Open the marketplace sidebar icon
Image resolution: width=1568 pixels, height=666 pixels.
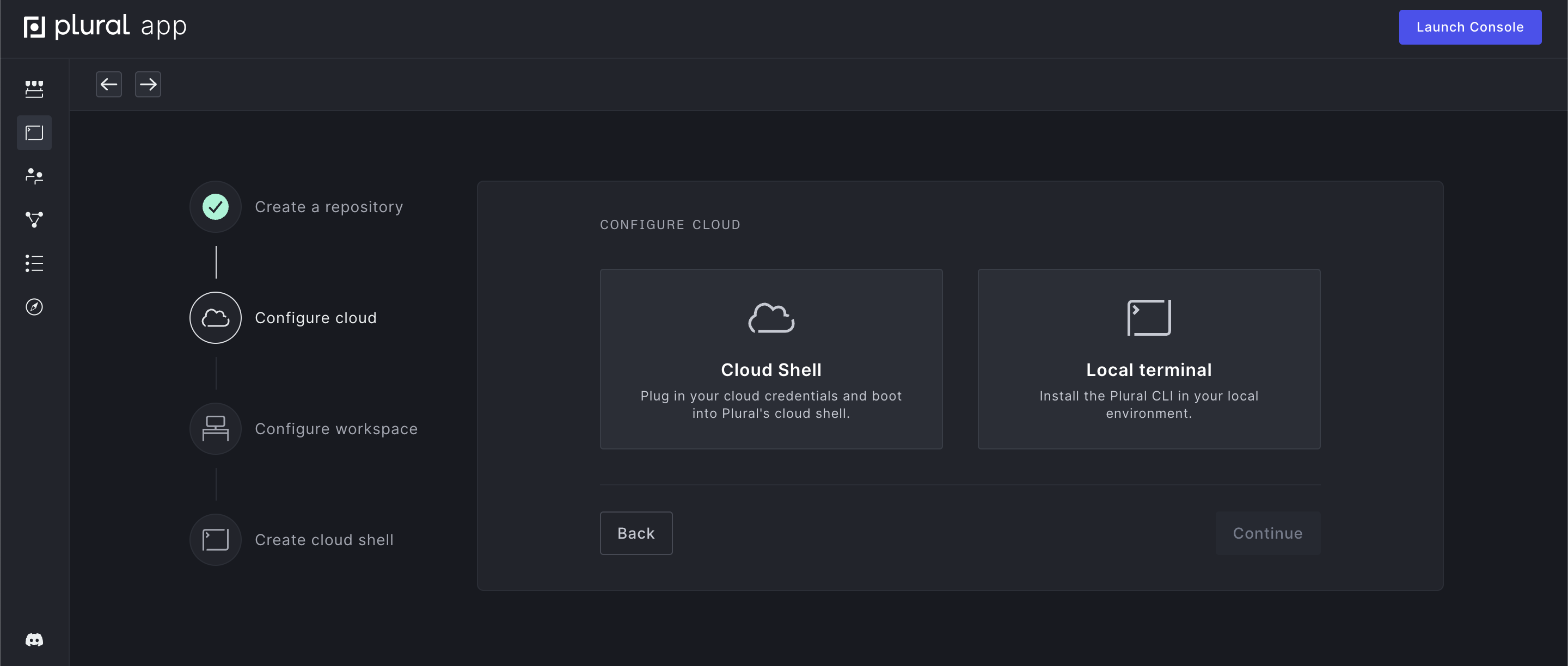pos(34,89)
